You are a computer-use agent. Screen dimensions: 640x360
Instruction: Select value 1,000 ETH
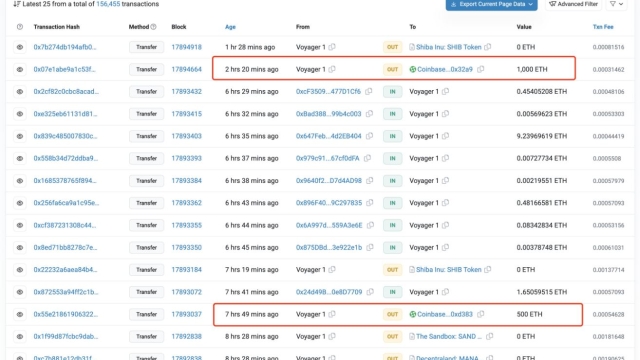[532, 69]
